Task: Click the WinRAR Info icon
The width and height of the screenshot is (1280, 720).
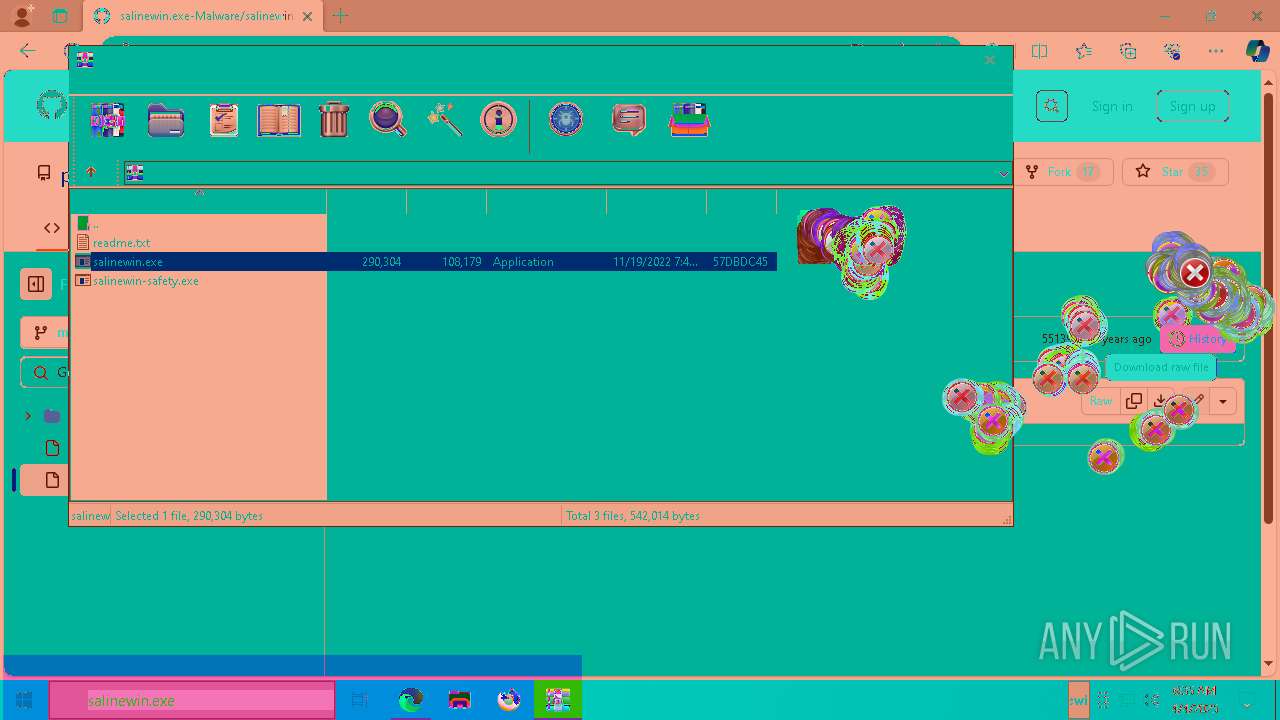Action: pyautogui.click(x=498, y=120)
